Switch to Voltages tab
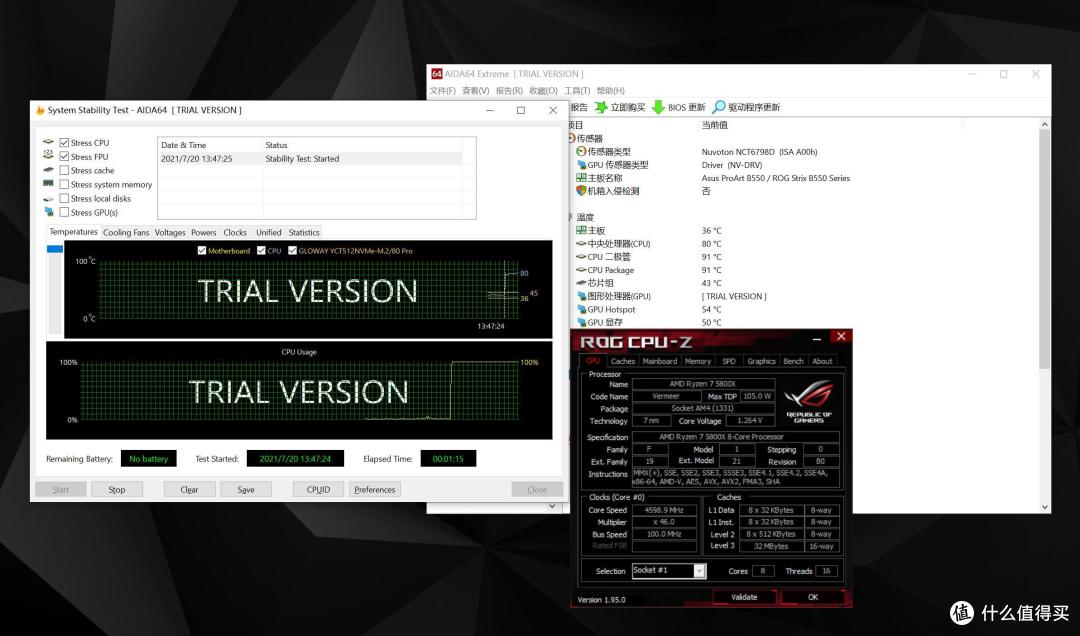 click(170, 233)
